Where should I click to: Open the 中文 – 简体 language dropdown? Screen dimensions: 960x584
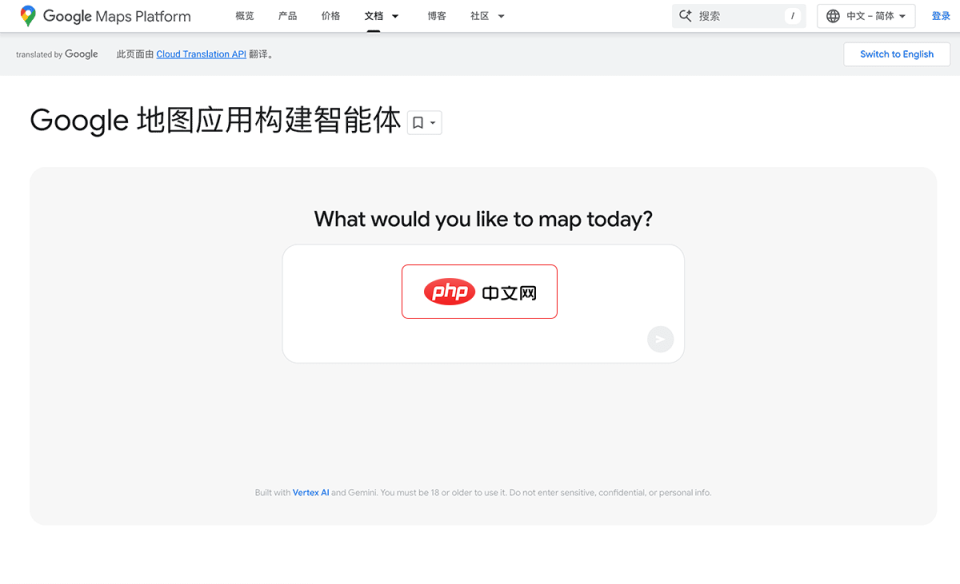[x=866, y=16]
